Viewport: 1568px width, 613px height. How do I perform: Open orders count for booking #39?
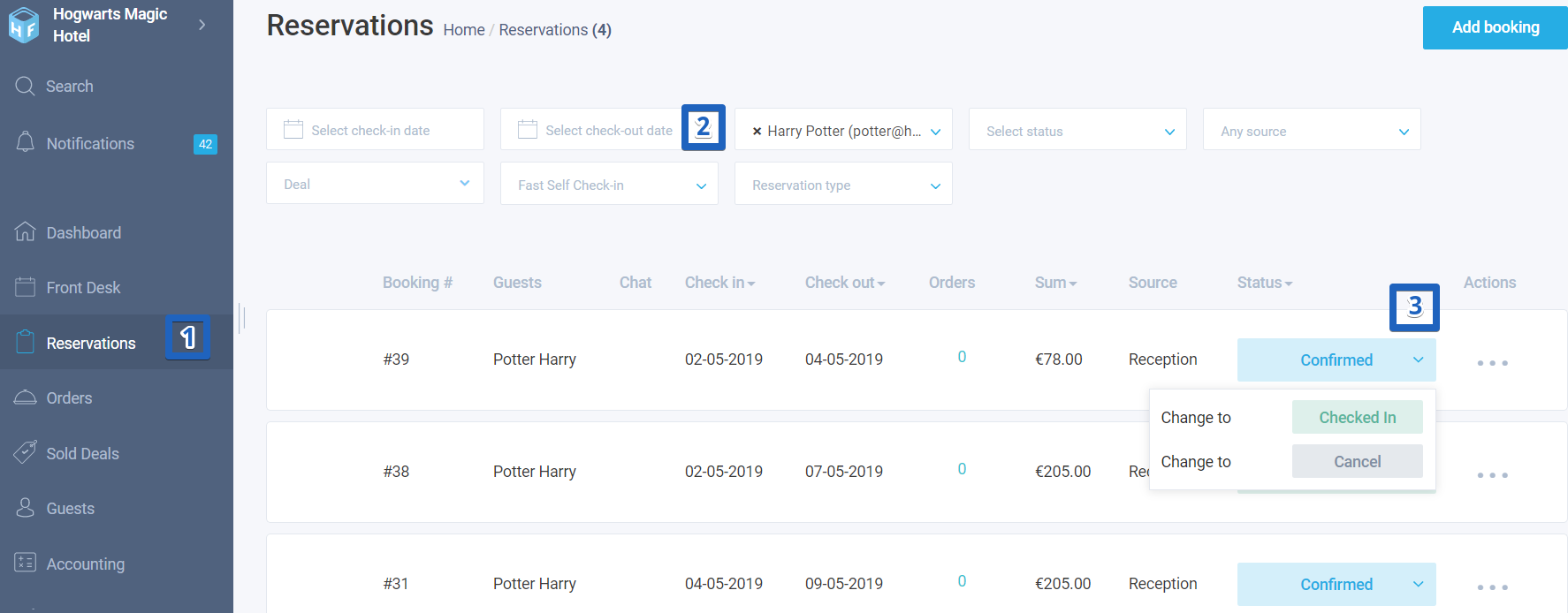click(962, 357)
